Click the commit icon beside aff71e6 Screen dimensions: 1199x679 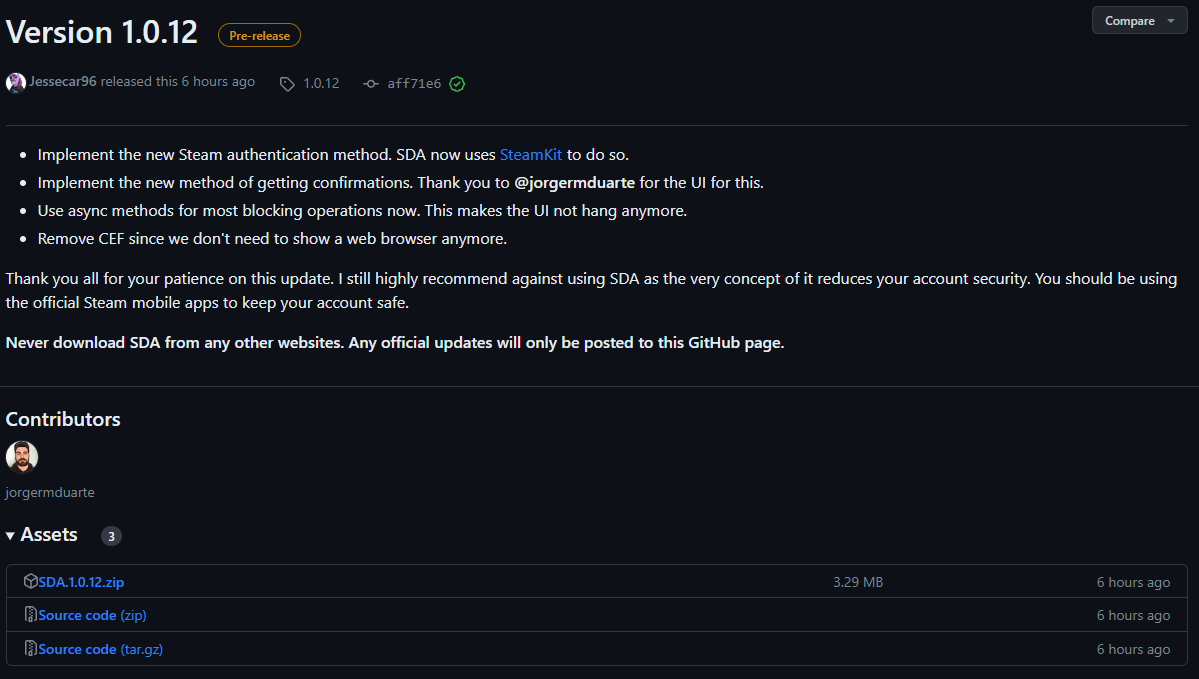pos(371,84)
